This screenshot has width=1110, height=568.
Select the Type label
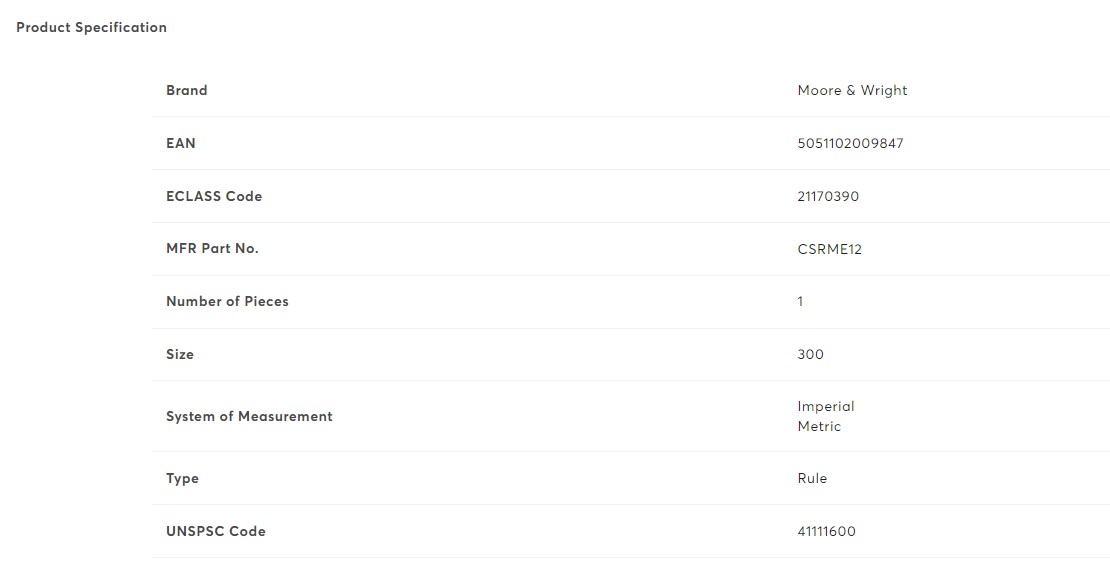tap(183, 479)
